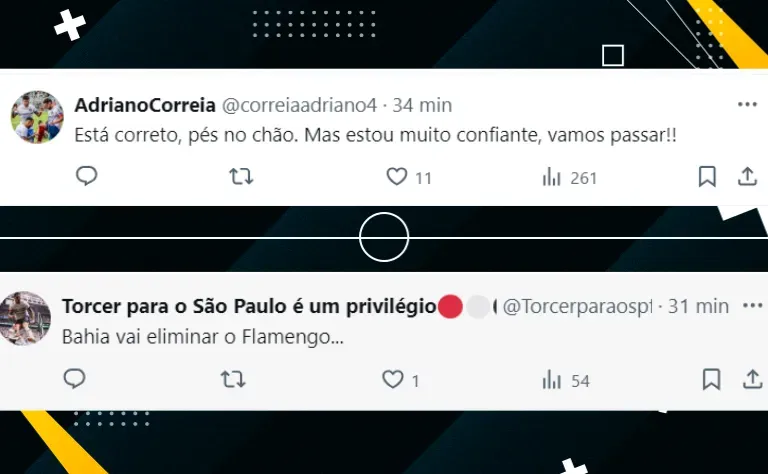This screenshot has width=768, height=474.
Task: Retweet AdrianoCorreia's post
Action: tap(241, 176)
